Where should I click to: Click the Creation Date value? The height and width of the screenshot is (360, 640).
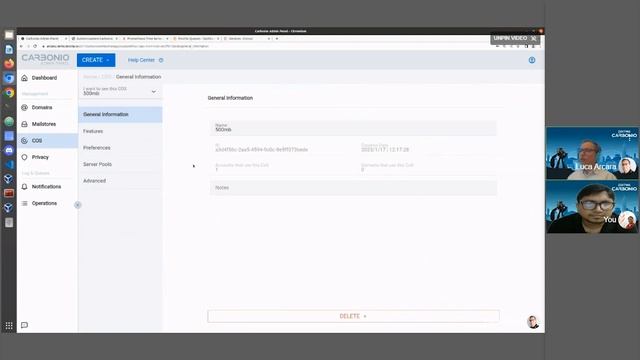coord(385,150)
